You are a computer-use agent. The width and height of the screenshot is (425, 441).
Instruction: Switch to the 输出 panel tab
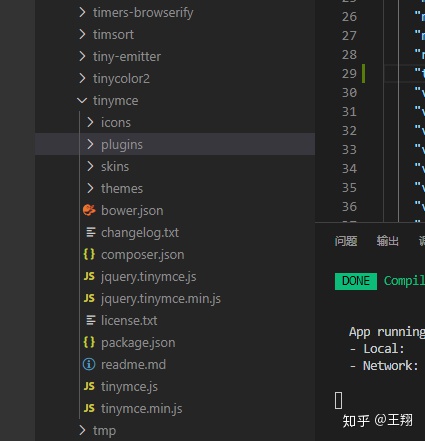(388, 241)
